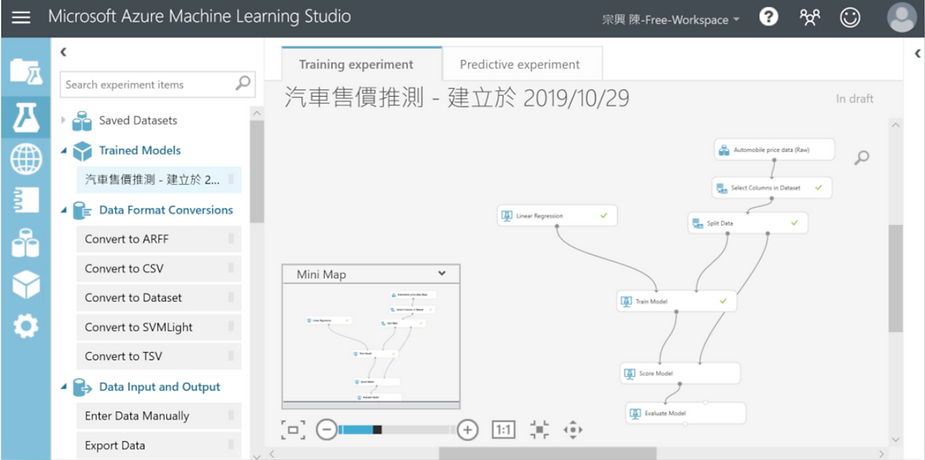The height and width of the screenshot is (460, 925).
Task: Select Convert to SVMLight item
Action: click(159, 327)
